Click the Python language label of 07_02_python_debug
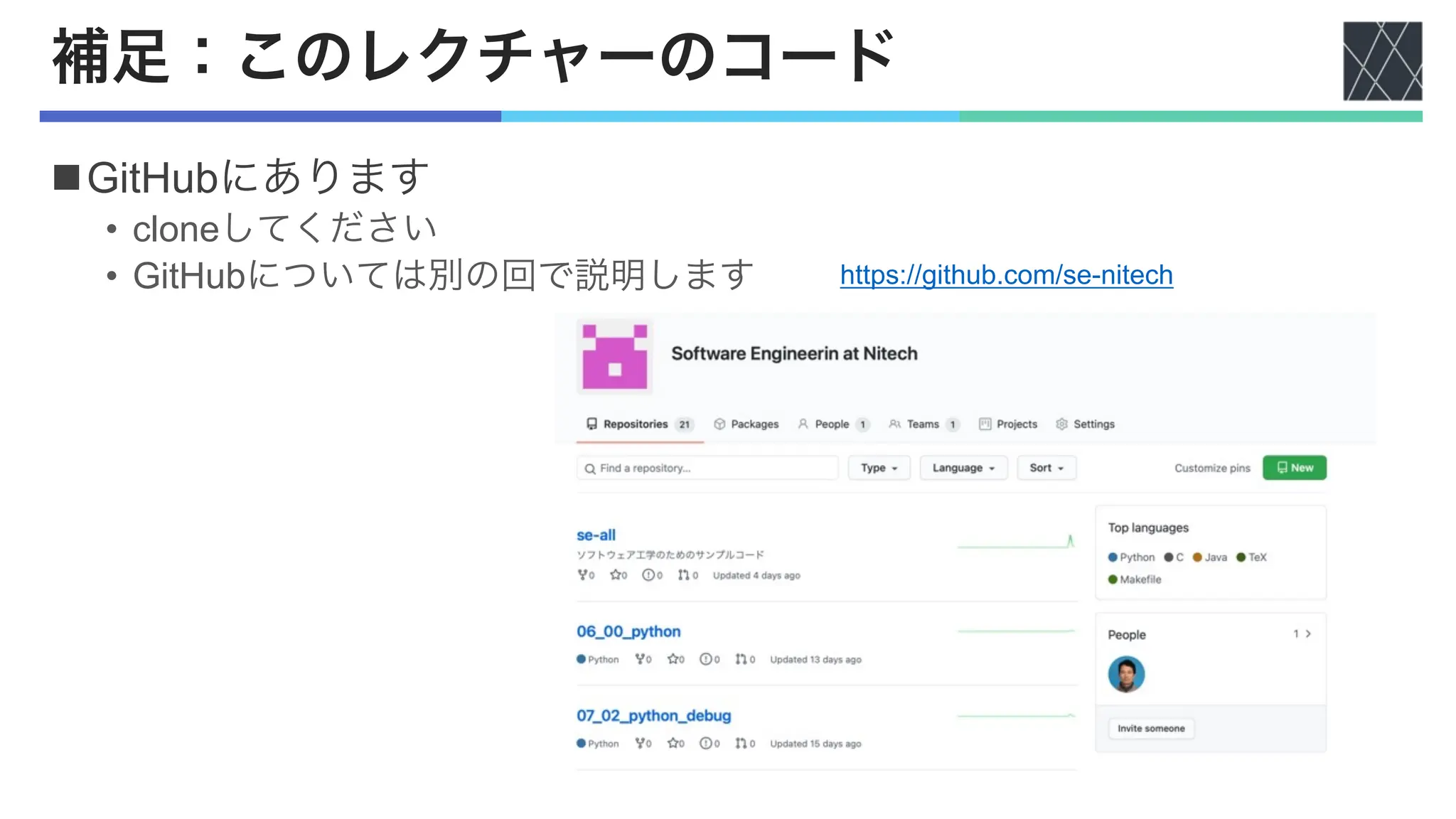Screen dimensions: 1456x819 tap(598, 744)
